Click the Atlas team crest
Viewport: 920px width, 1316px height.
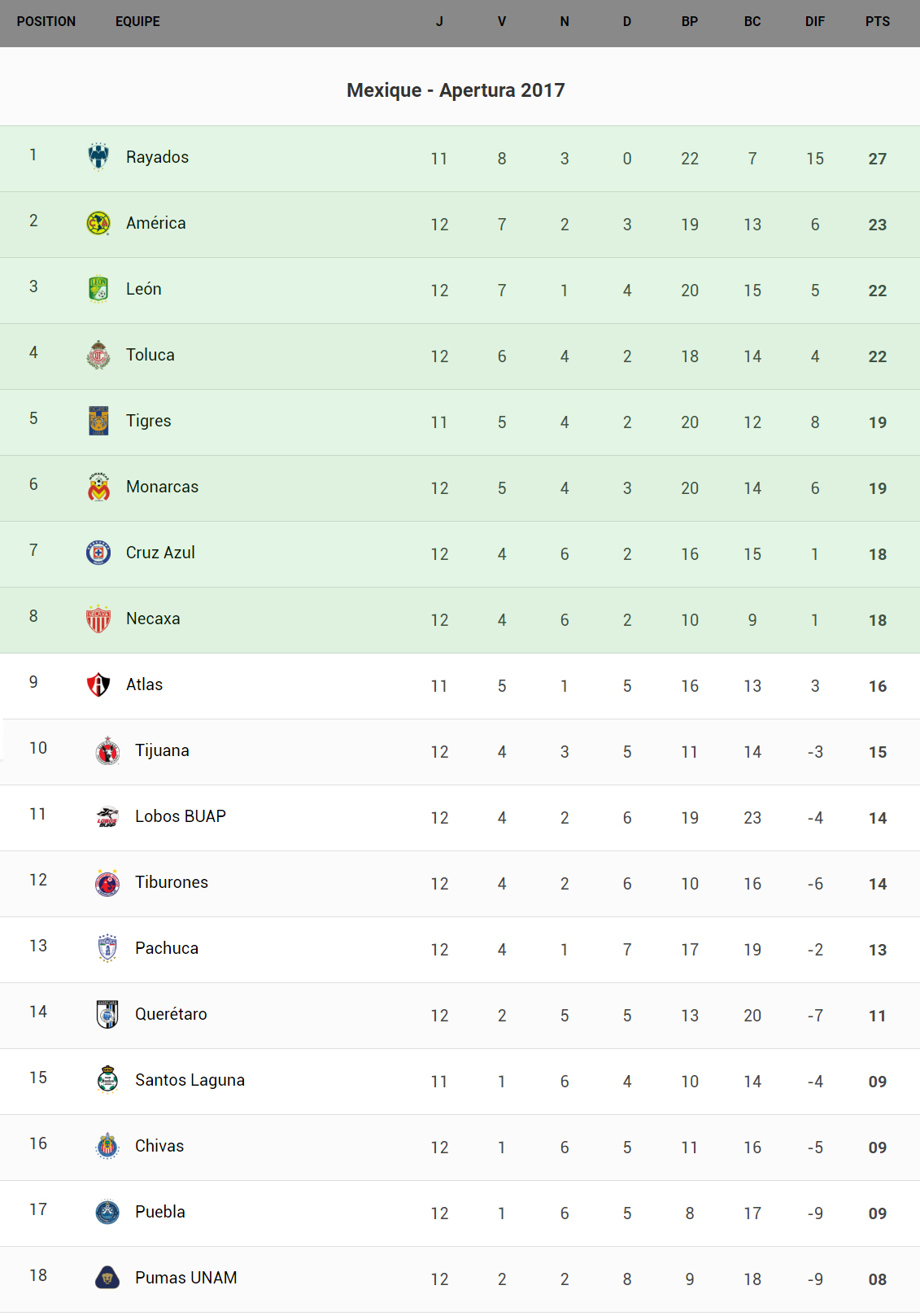pyautogui.click(x=98, y=684)
